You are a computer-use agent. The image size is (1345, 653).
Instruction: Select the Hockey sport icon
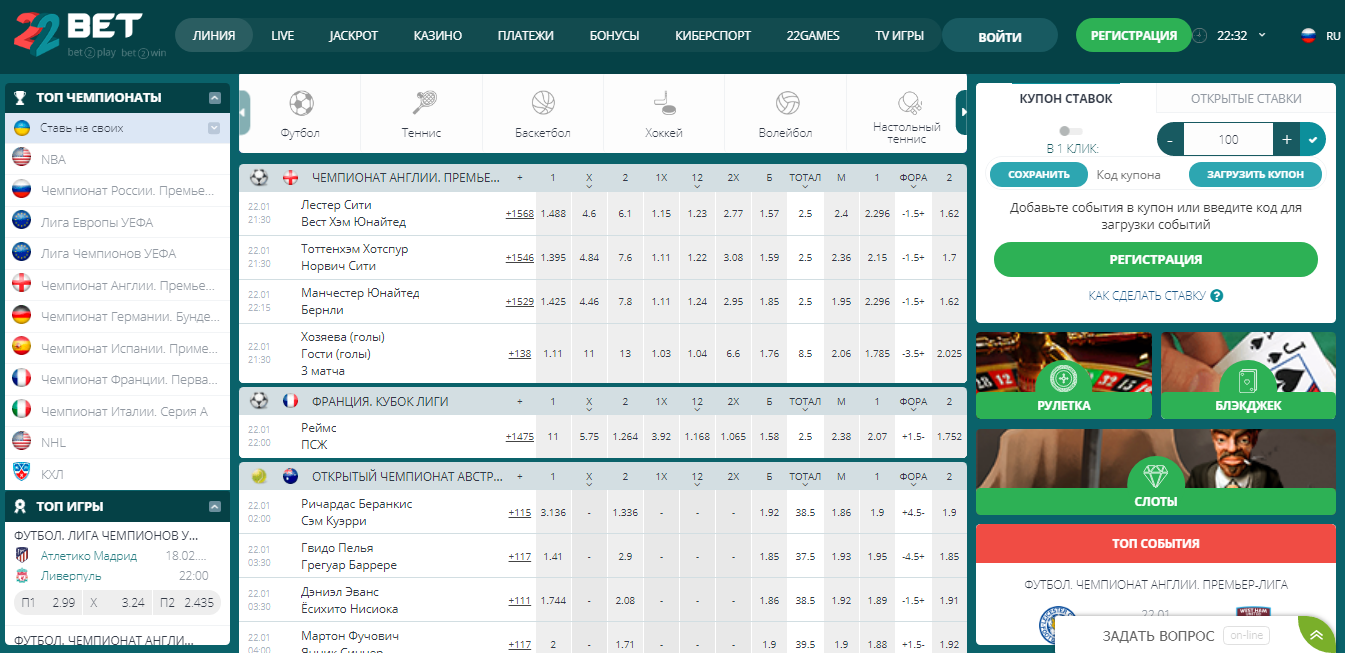665,103
